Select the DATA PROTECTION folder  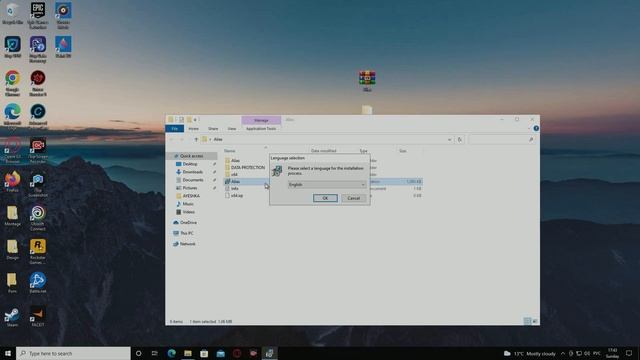coord(247,167)
